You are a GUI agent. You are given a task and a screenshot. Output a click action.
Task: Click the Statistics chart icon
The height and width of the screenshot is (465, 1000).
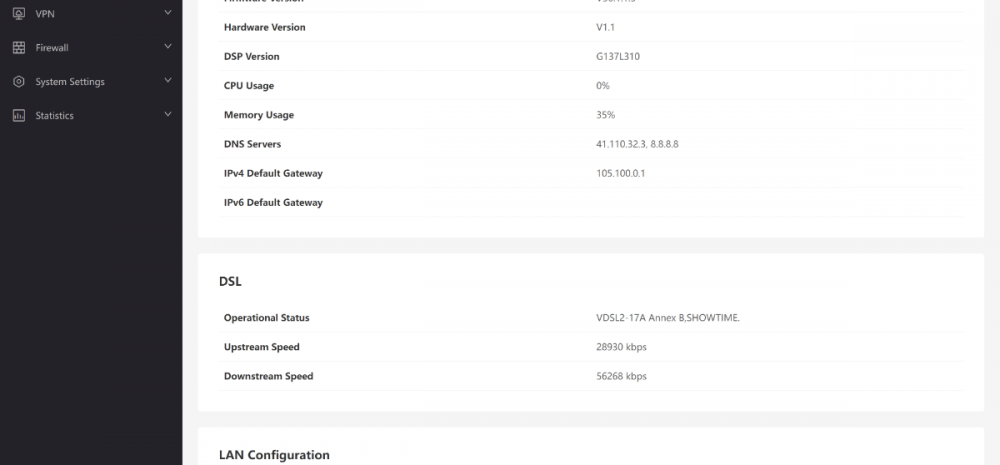coord(18,115)
